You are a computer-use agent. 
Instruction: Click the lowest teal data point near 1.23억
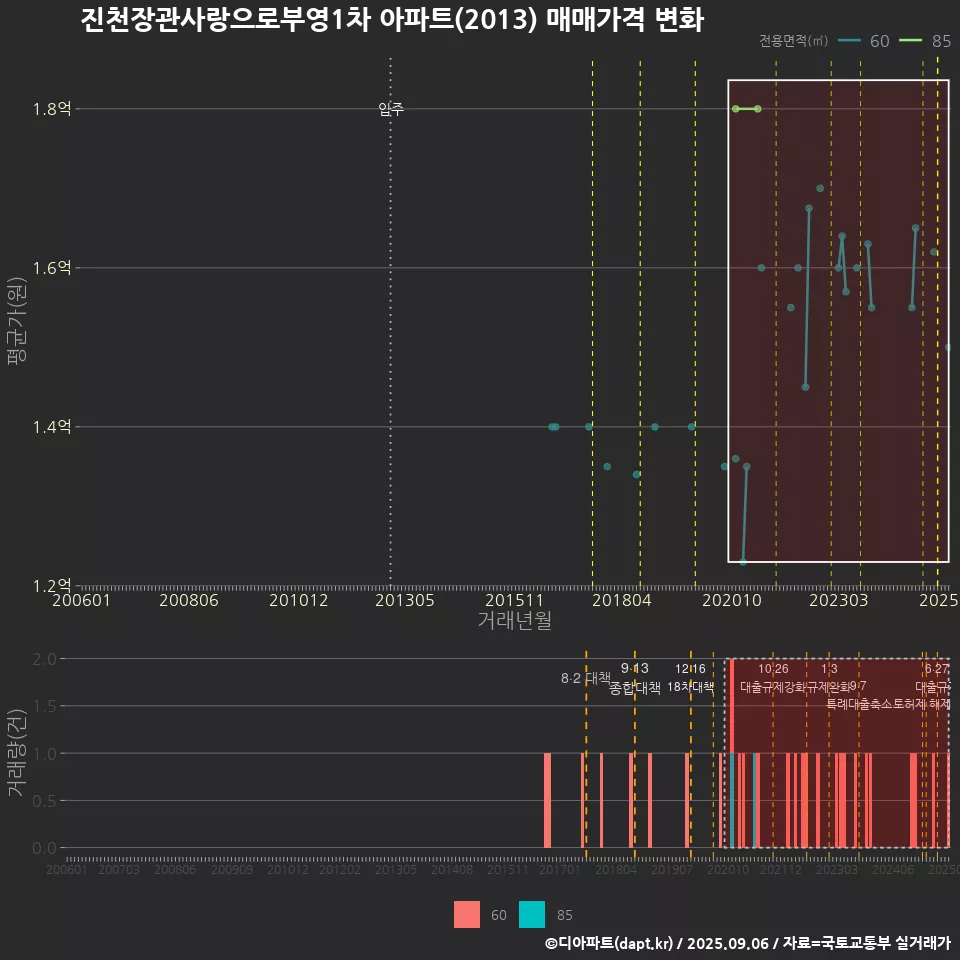tap(743, 561)
